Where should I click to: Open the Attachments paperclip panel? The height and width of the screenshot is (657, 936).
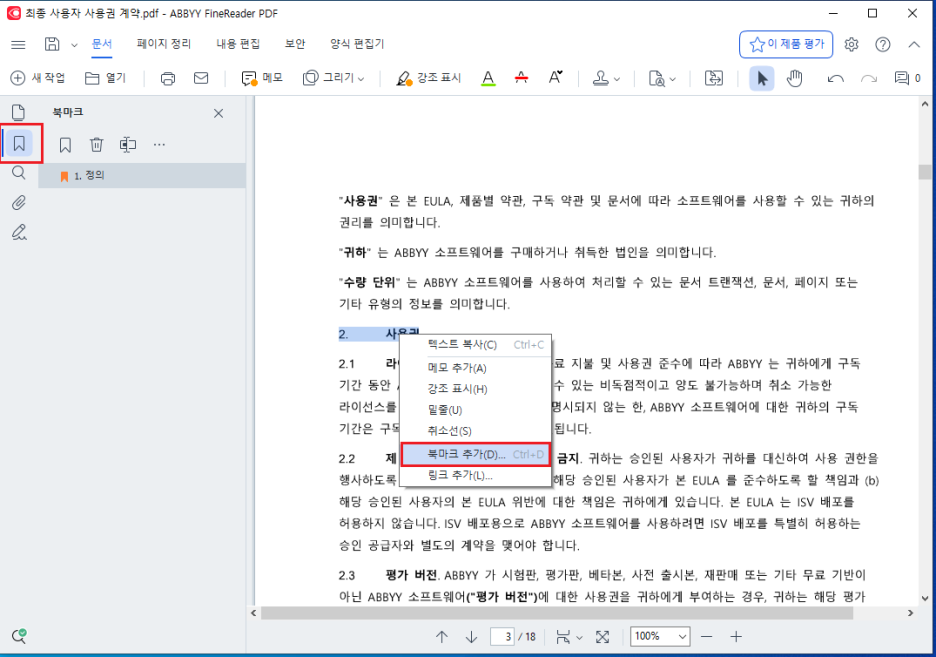coord(19,203)
